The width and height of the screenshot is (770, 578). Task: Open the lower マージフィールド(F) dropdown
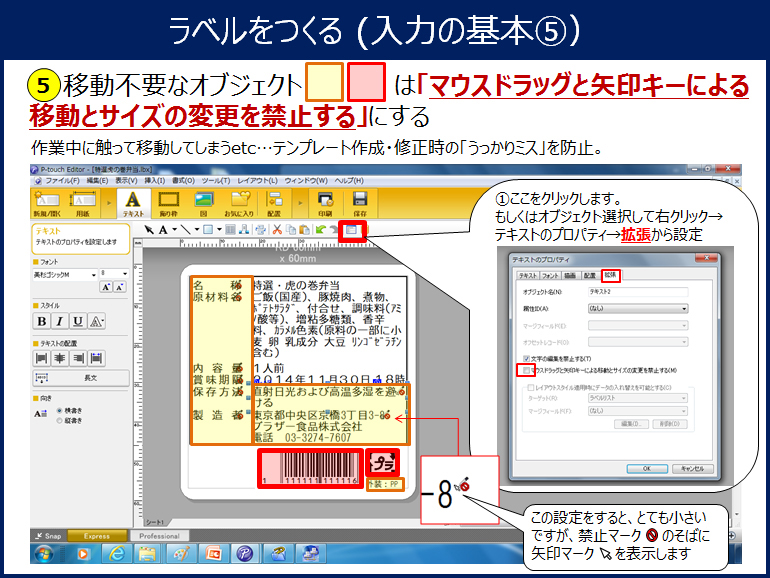[638, 411]
